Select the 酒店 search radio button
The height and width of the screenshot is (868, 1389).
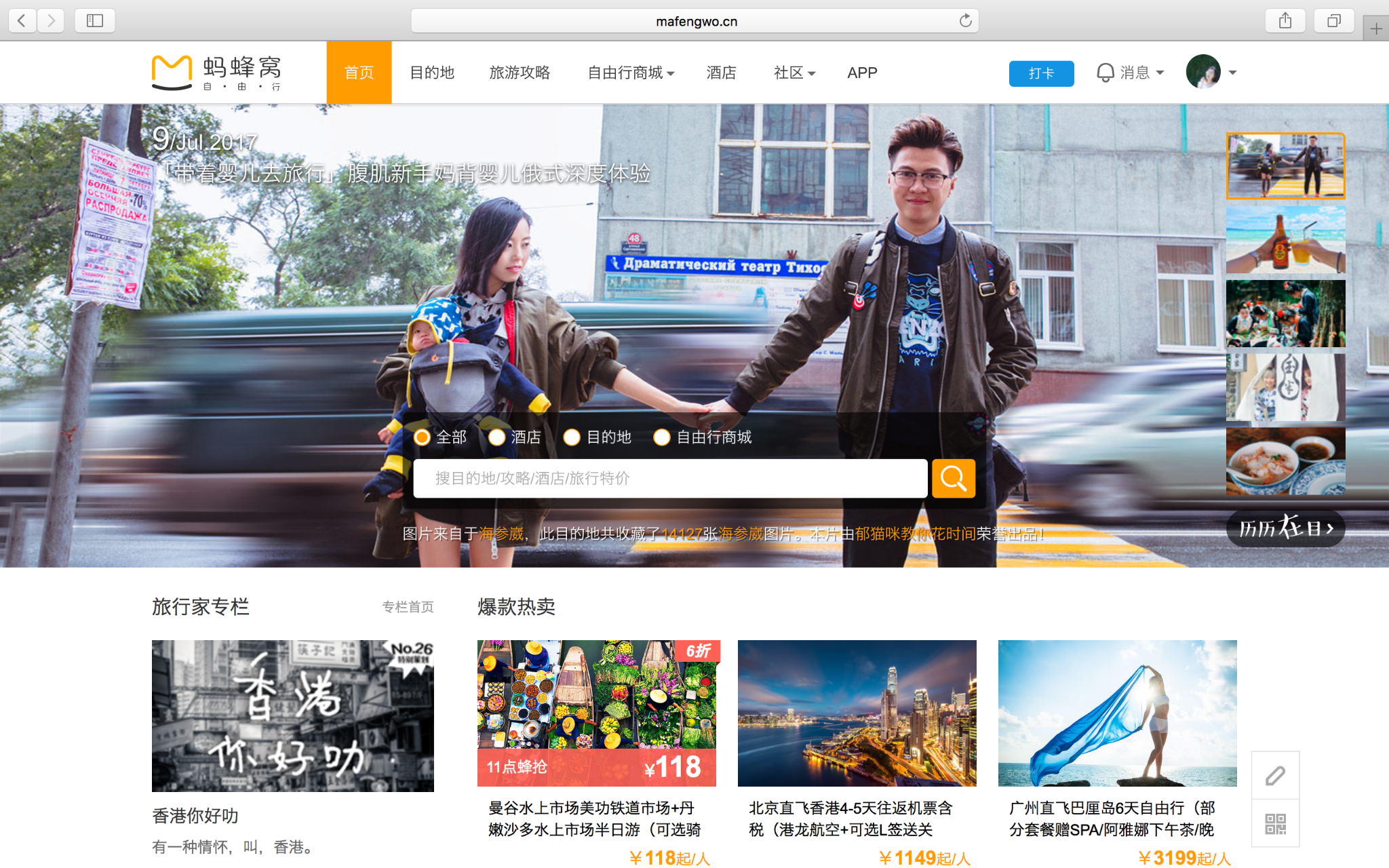497,437
